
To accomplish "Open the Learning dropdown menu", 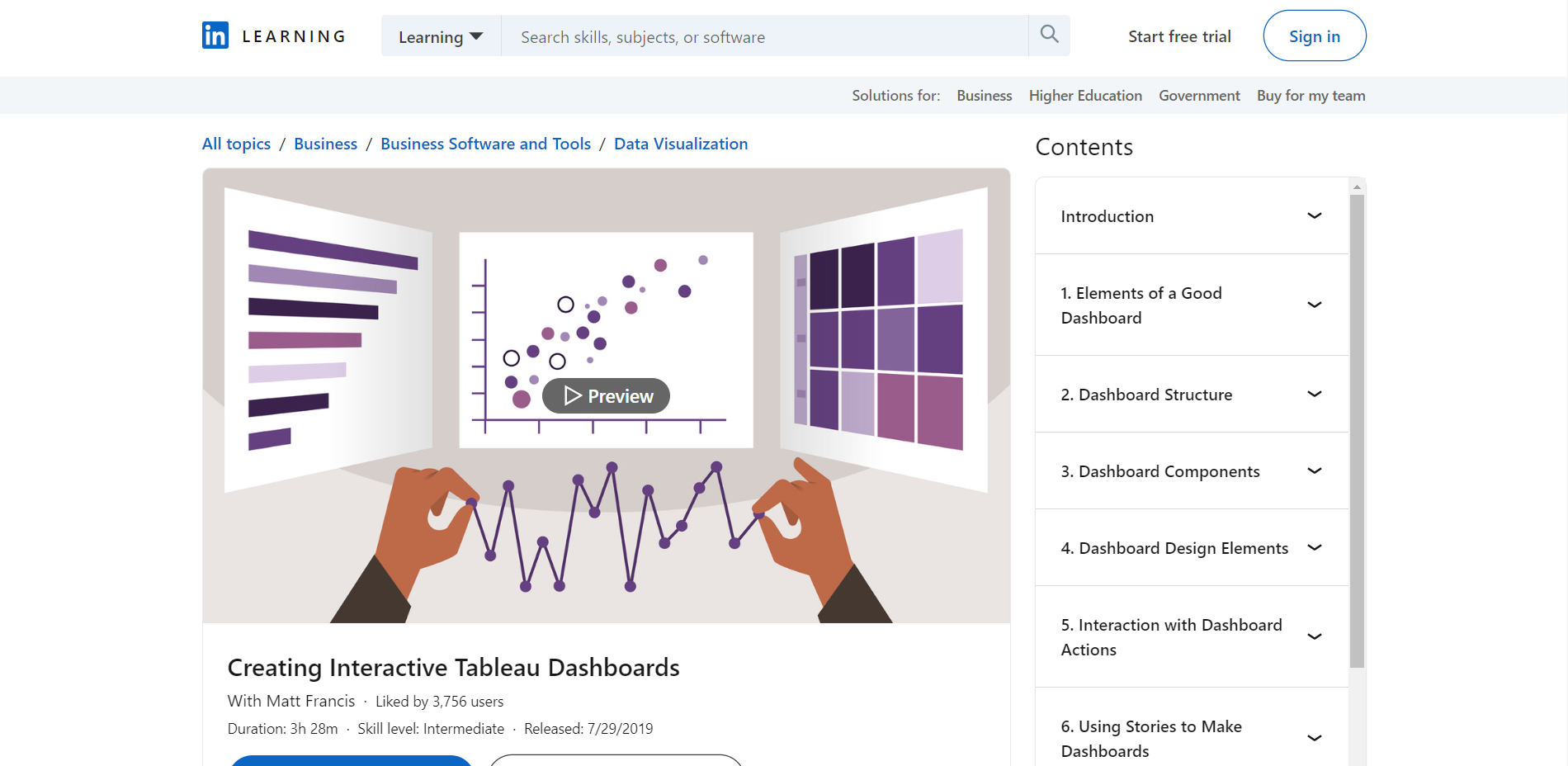I will tap(441, 36).
